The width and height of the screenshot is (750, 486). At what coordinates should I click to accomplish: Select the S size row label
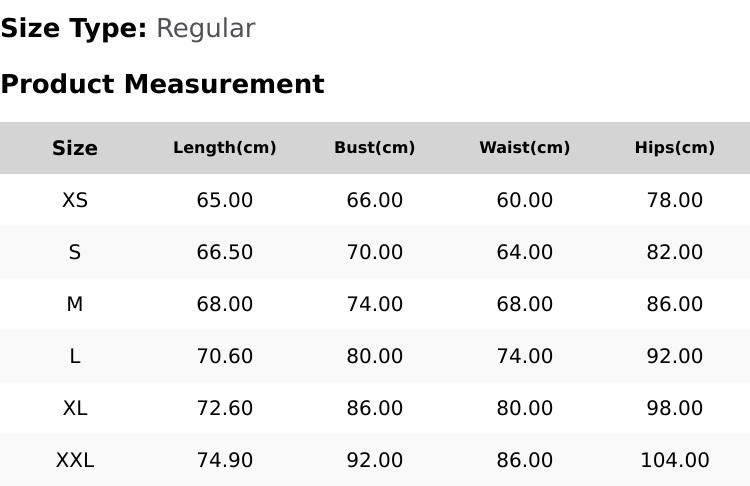[75, 252]
